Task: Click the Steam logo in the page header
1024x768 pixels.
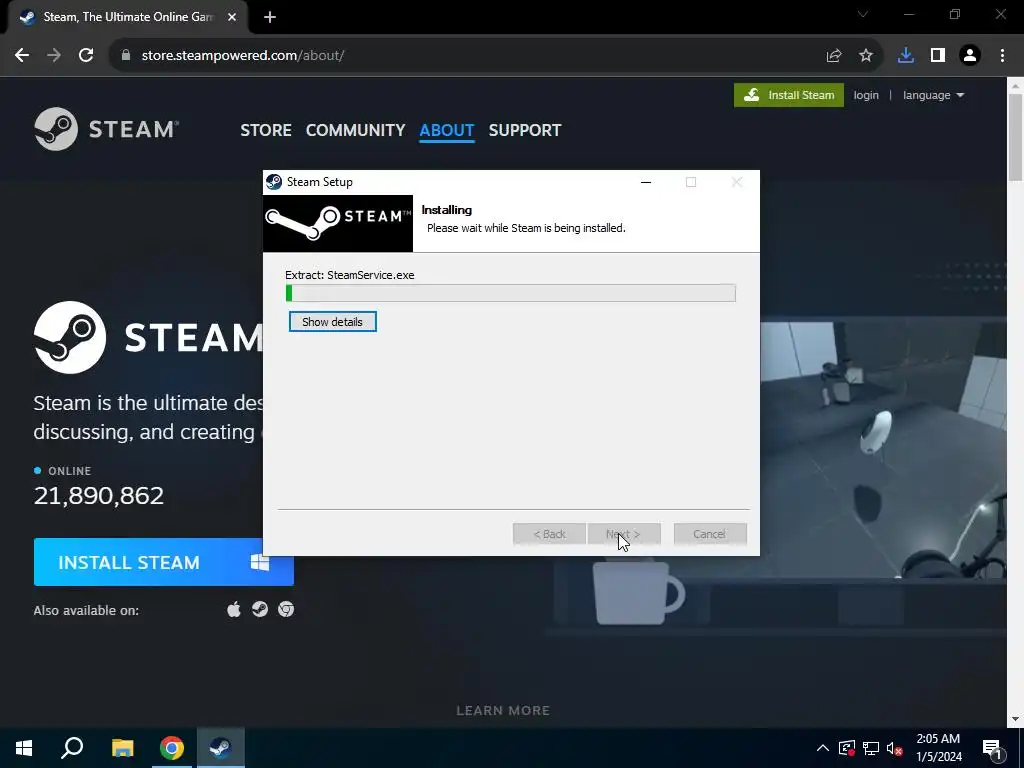Action: (106, 129)
